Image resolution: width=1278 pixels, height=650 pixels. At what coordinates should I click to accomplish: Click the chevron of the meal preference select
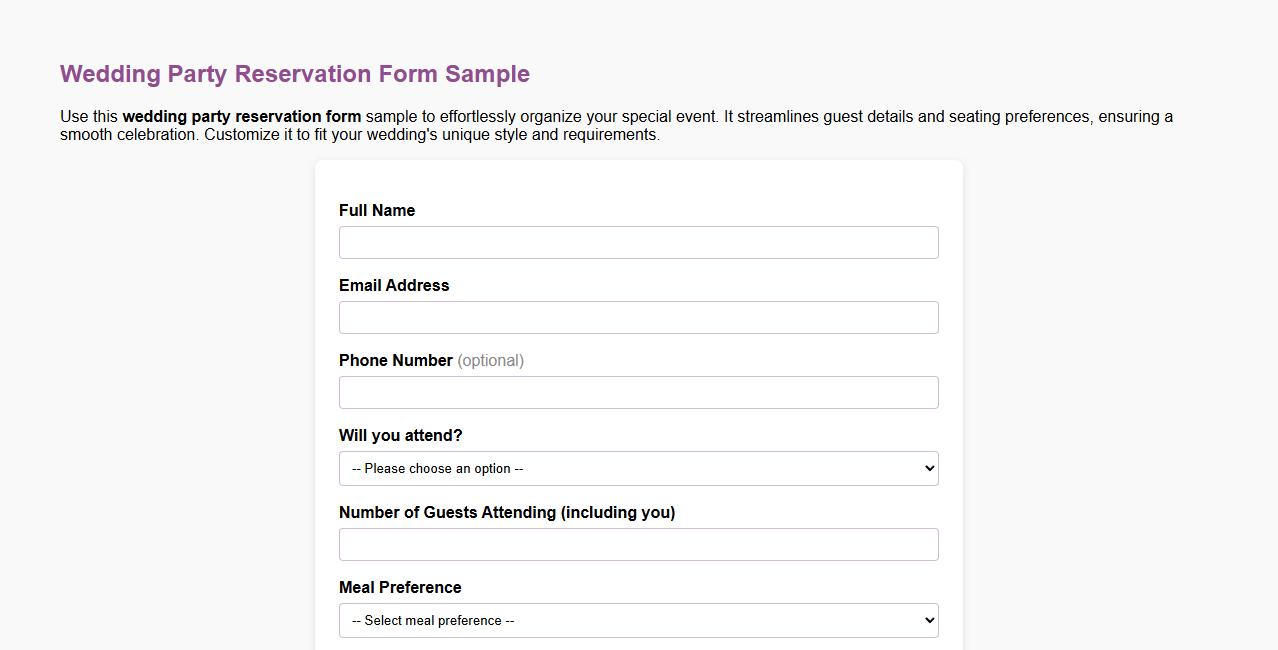pos(929,621)
